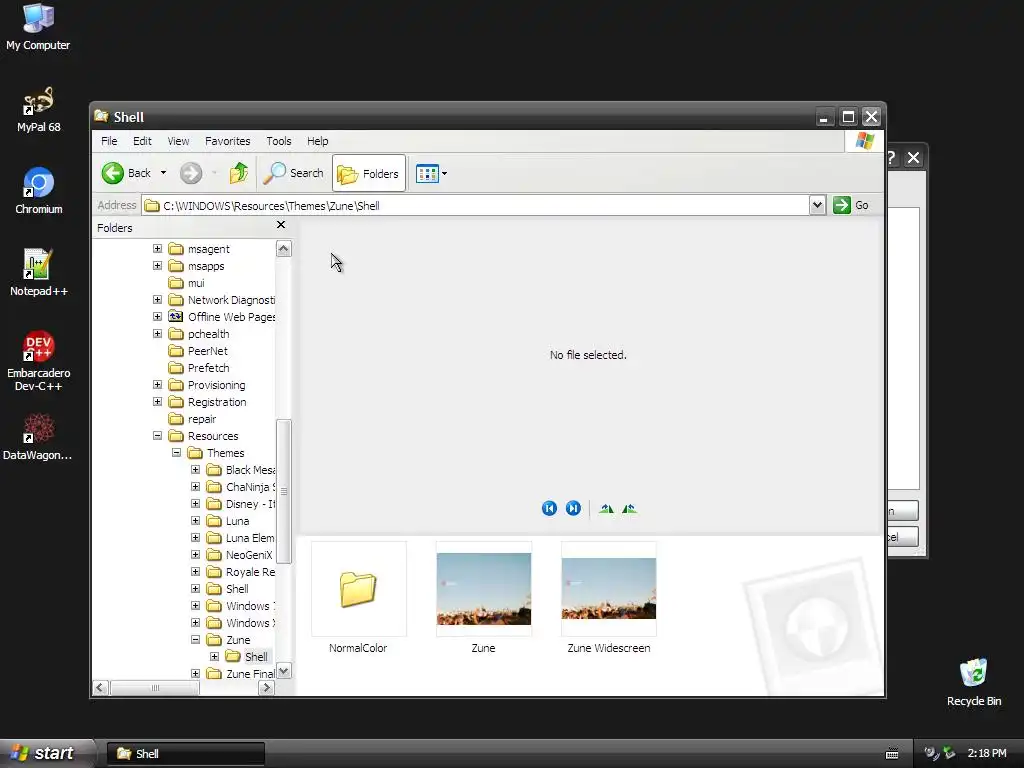Viewport: 1024px width, 768px height.
Task: Open the DataWagon desktop shortcut
Action: pyautogui.click(x=38, y=438)
